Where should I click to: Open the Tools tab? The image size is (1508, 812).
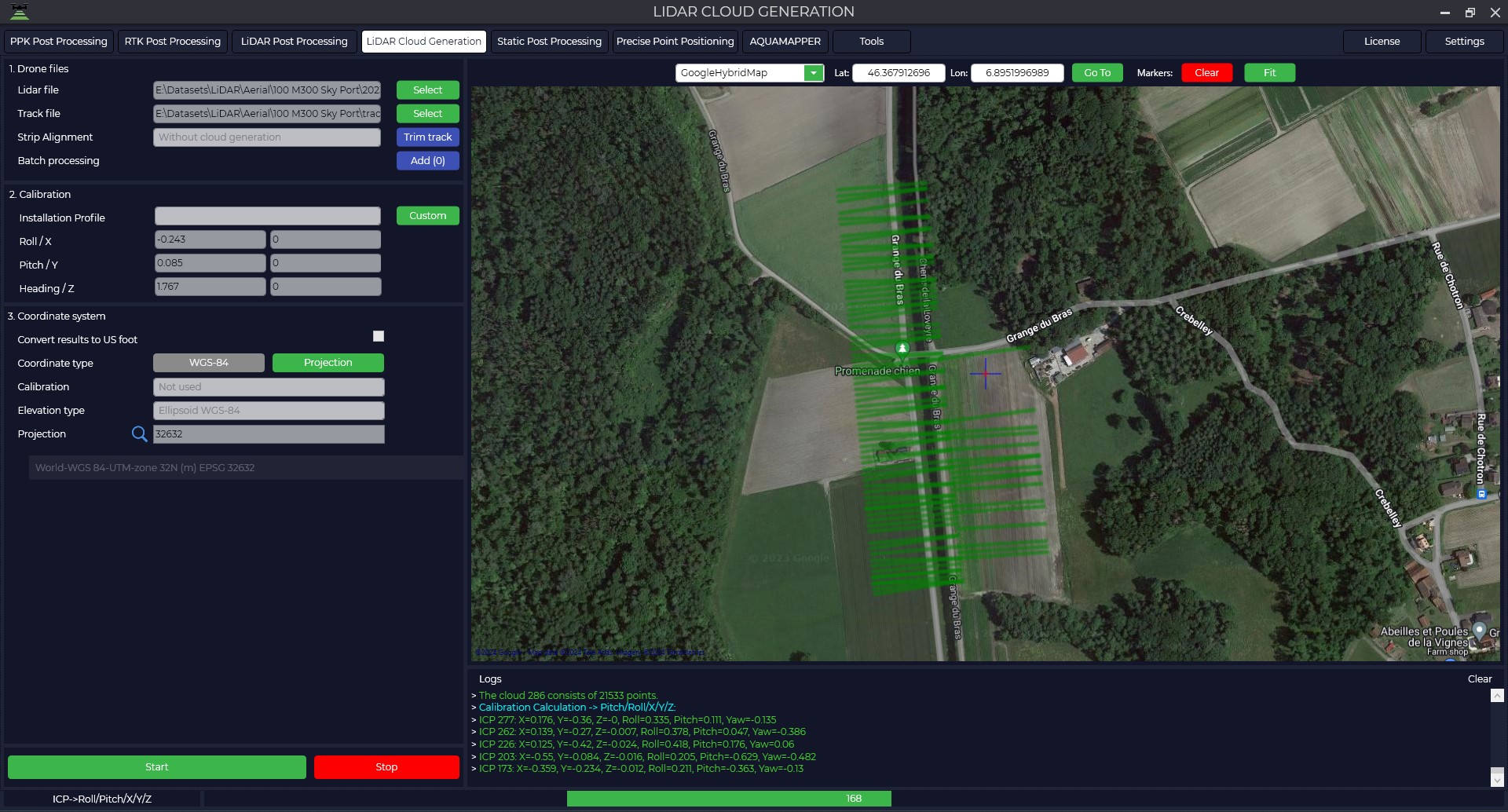tap(872, 42)
